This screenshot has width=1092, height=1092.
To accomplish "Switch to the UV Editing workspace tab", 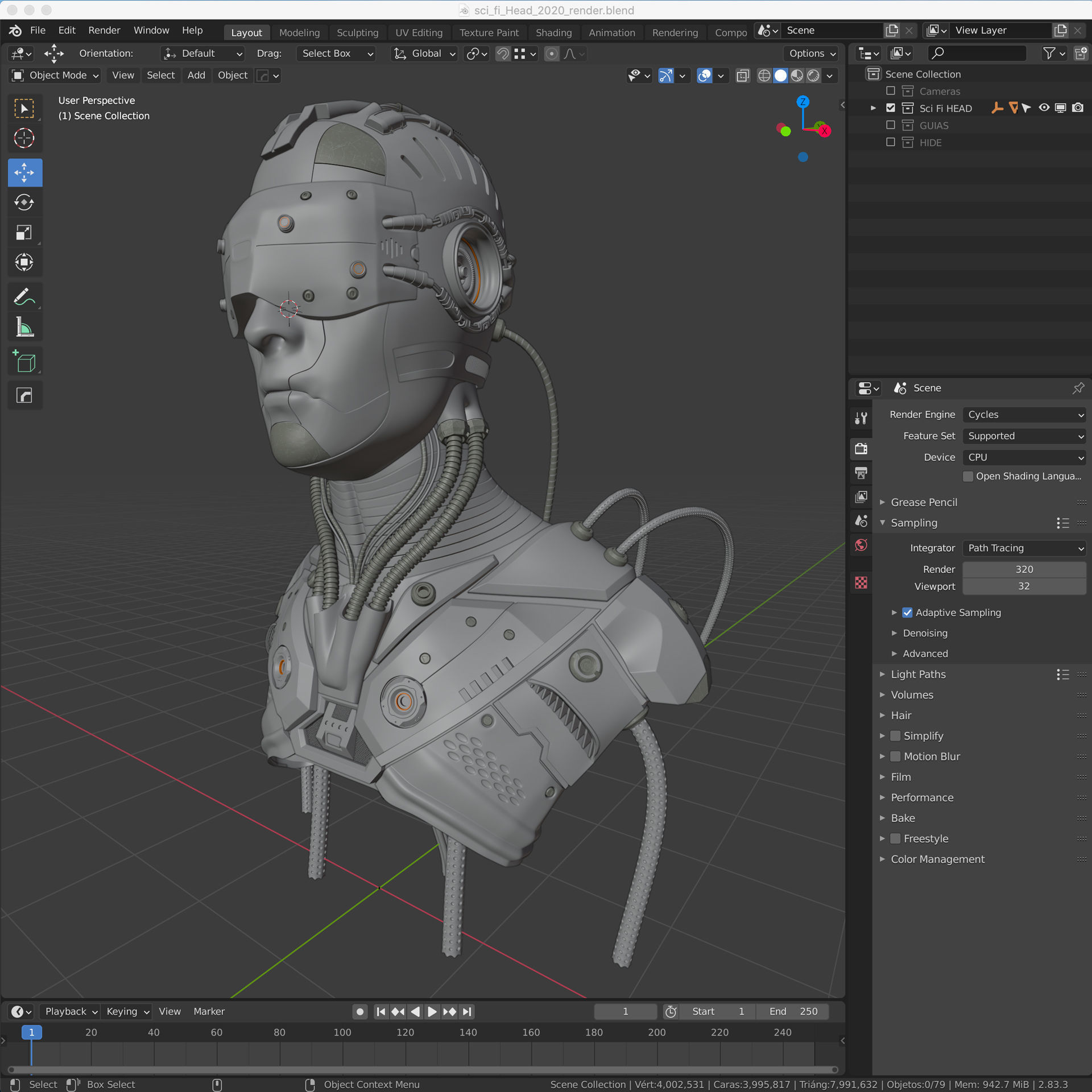I will 419,32.
